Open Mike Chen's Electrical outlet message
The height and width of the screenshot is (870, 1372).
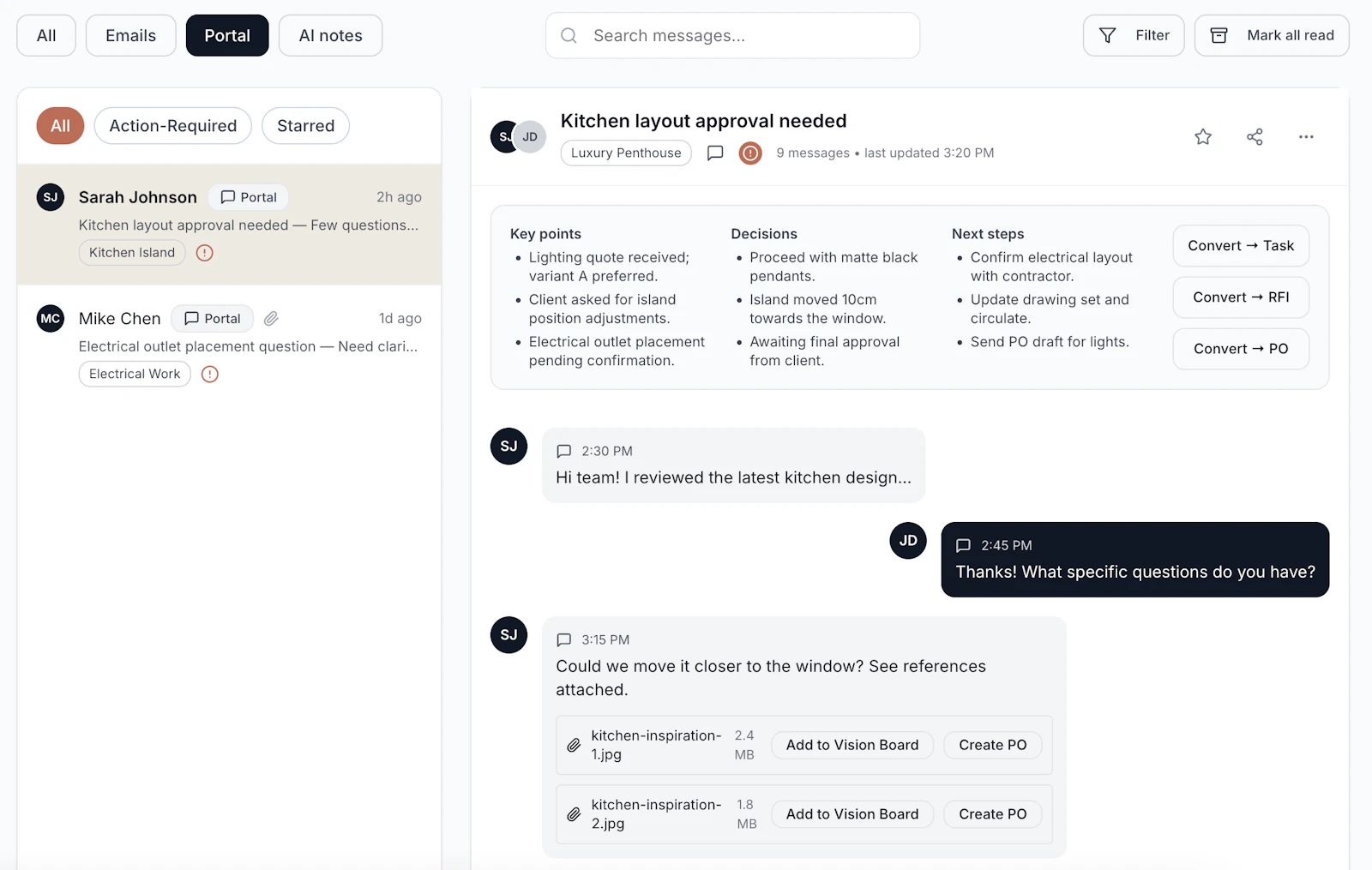(229, 346)
